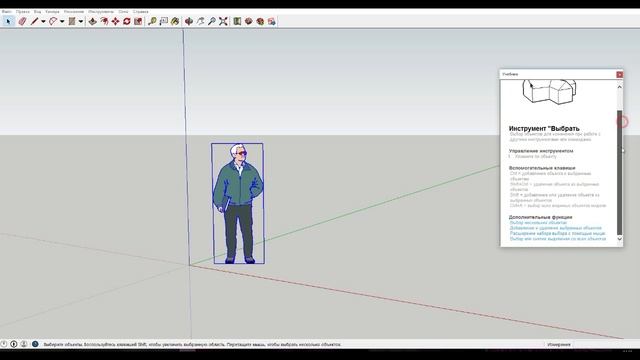The width and height of the screenshot is (640, 360).
Task: Close the Instructor panel
Action: 619,74
